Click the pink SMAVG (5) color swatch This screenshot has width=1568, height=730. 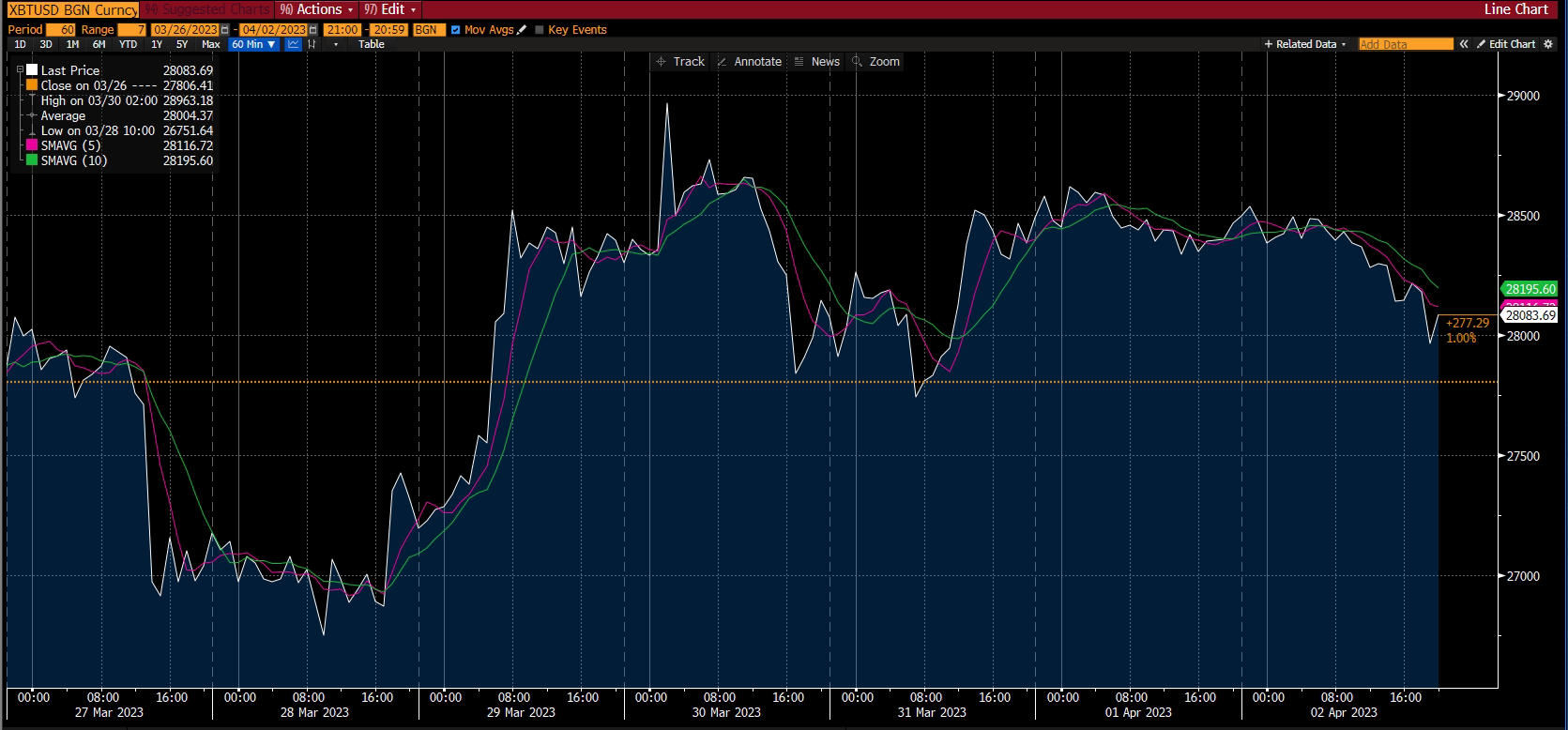pos(32,145)
